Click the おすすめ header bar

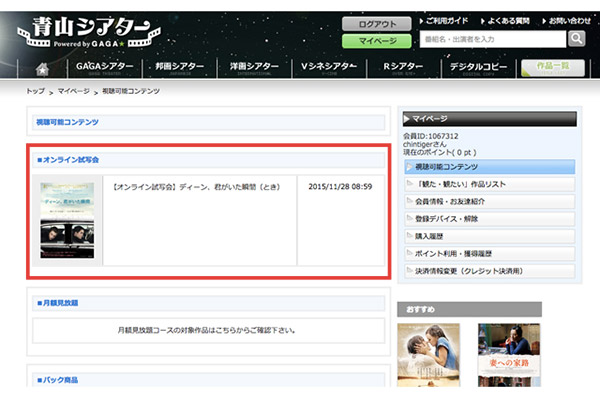coord(470,309)
